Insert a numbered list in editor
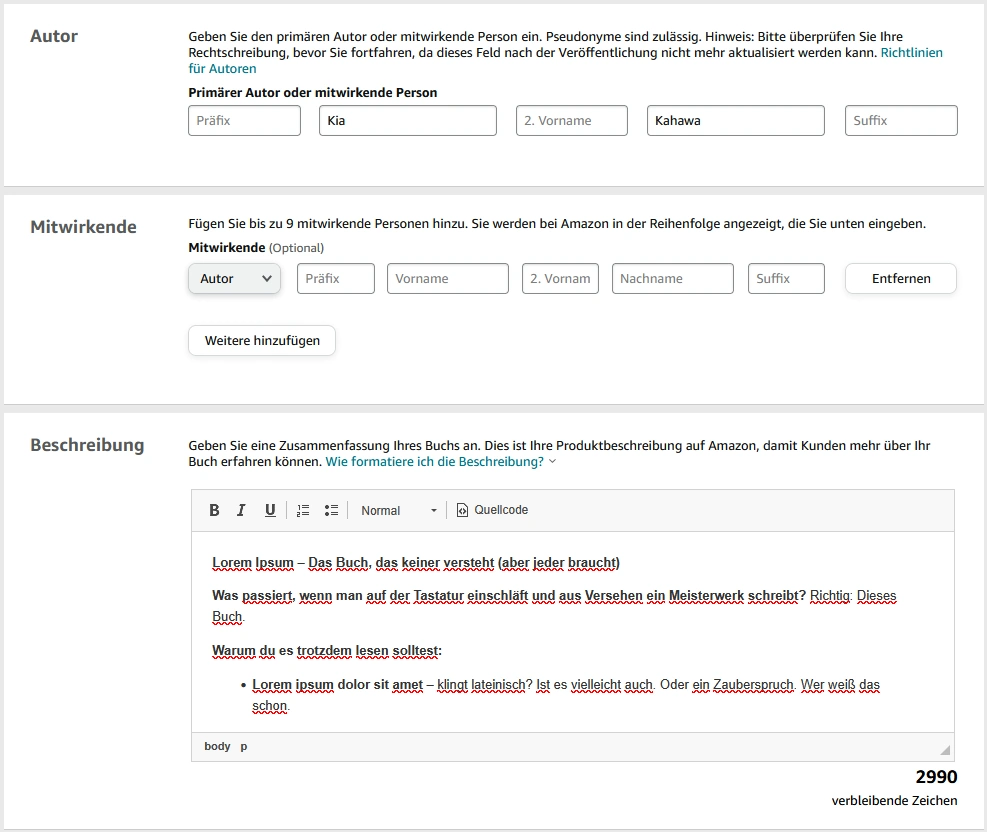The width and height of the screenshot is (987, 832). (303, 510)
